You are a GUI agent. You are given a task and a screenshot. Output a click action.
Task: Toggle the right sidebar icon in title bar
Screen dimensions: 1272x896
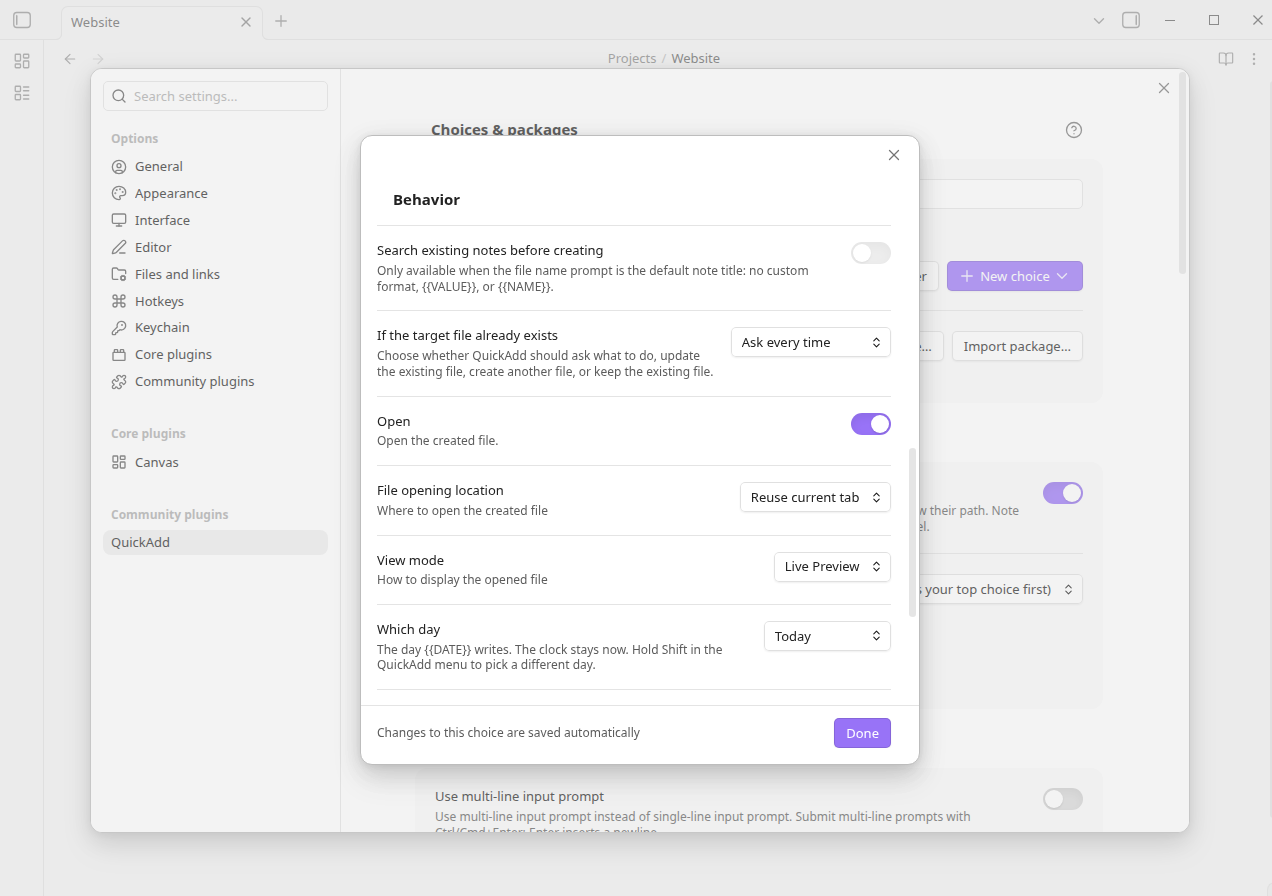tap(1131, 20)
